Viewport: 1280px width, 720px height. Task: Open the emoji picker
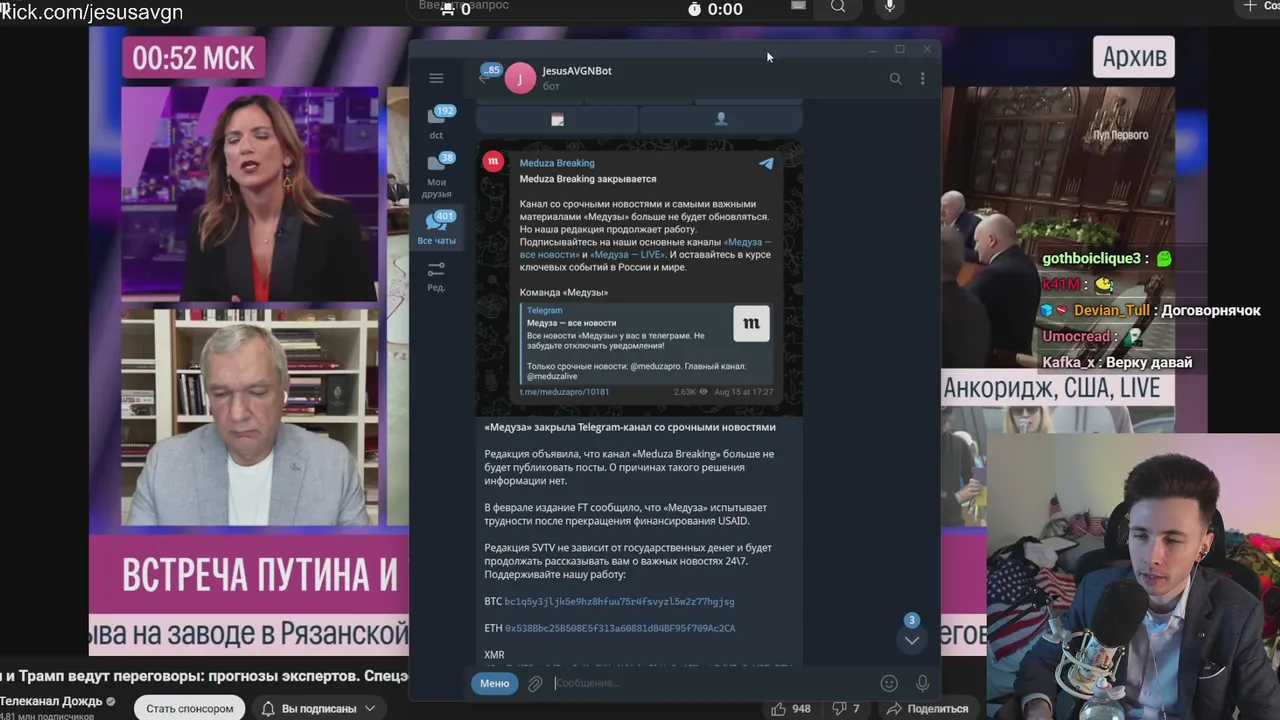889,684
